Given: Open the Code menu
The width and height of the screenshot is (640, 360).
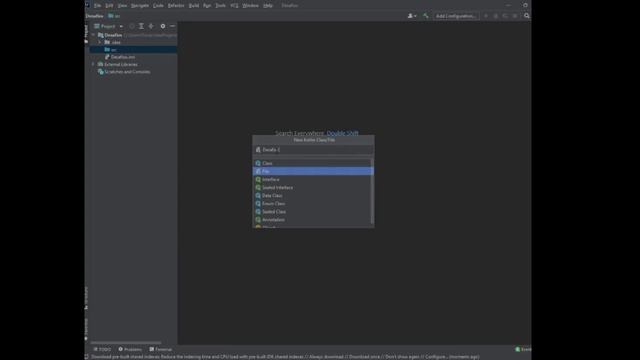Looking at the screenshot, I should pyautogui.click(x=158, y=6).
